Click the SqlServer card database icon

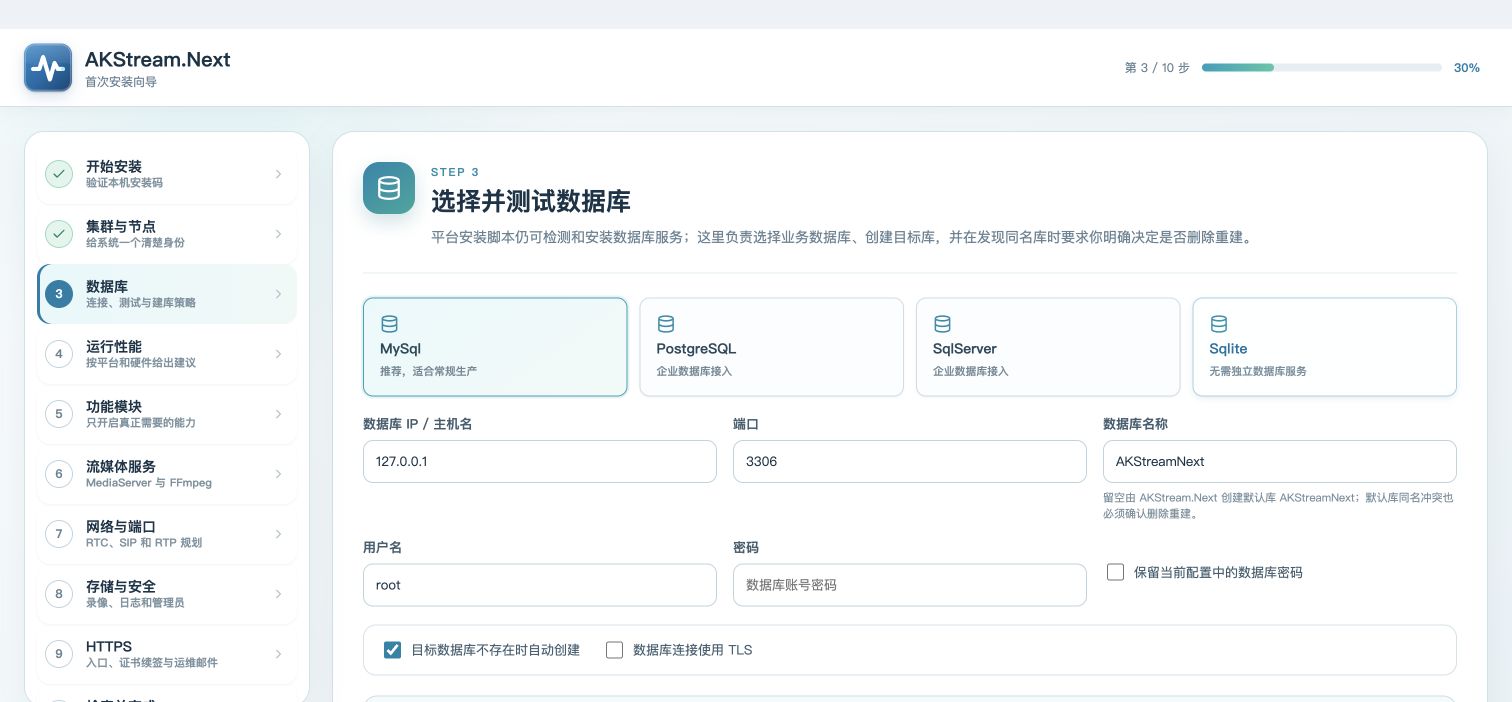pos(942,324)
